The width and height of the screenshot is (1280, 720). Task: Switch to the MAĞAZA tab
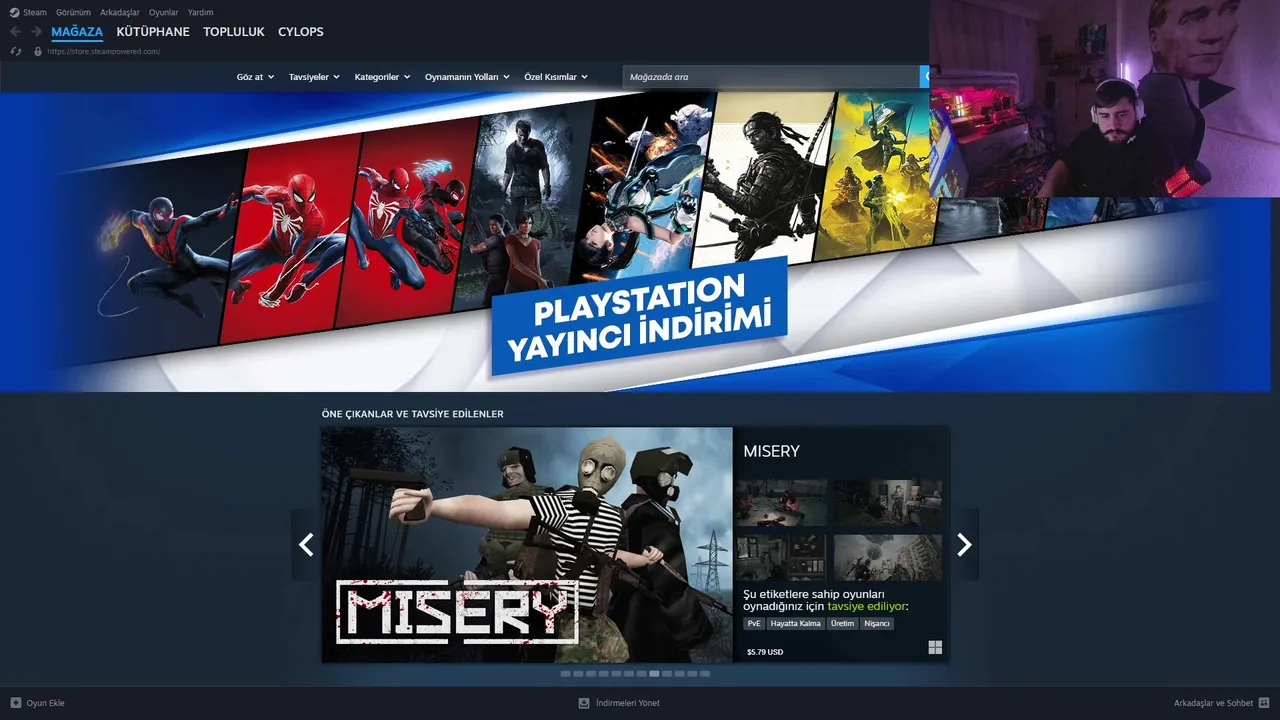(77, 32)
